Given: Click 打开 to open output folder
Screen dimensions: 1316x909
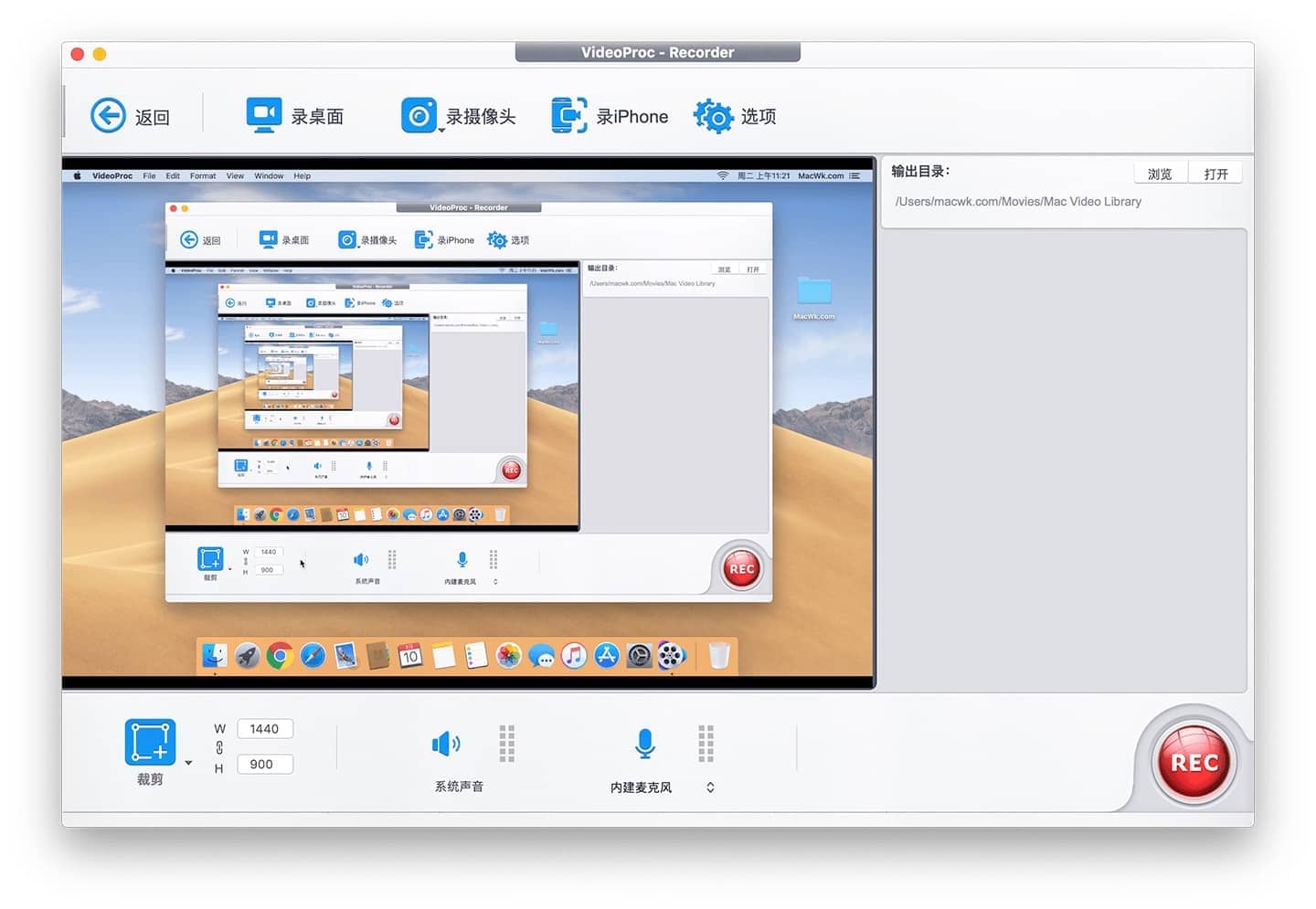Looking at the screenshot, I should [1215, 174].
